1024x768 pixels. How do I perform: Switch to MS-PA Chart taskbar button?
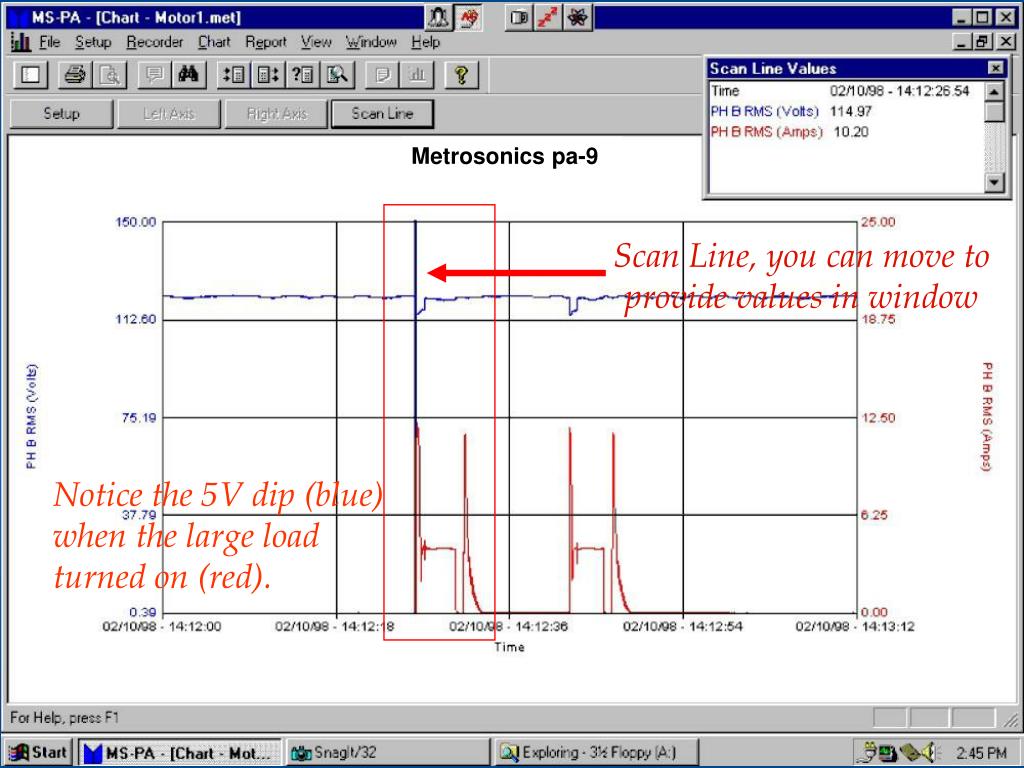coord(180,752)
